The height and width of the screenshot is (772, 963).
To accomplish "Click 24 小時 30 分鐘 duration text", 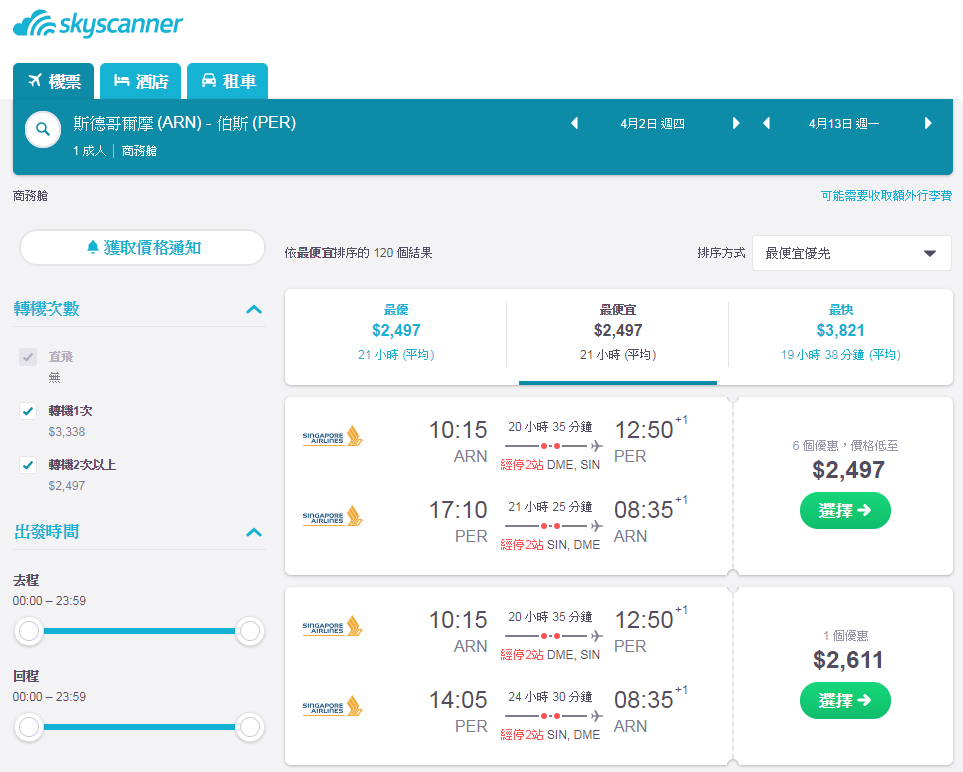I will click(x=550, y=696).
